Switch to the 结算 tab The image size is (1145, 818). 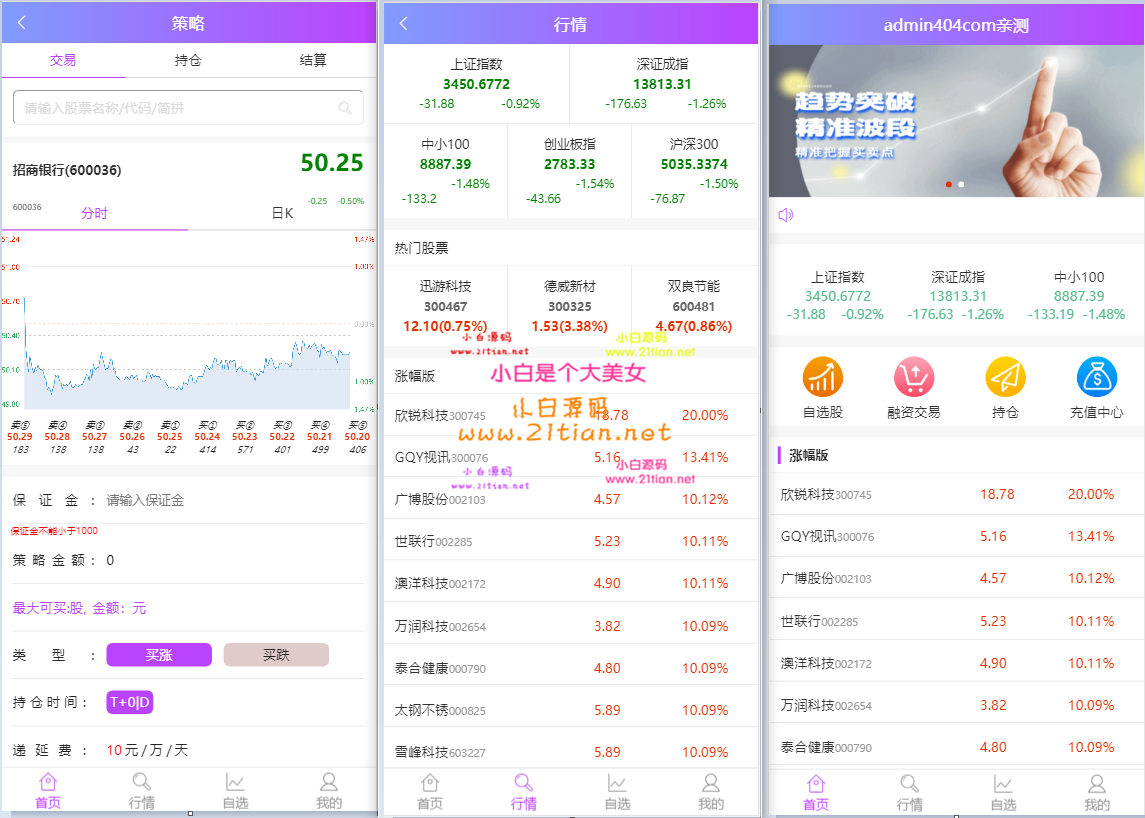[313, 60]
